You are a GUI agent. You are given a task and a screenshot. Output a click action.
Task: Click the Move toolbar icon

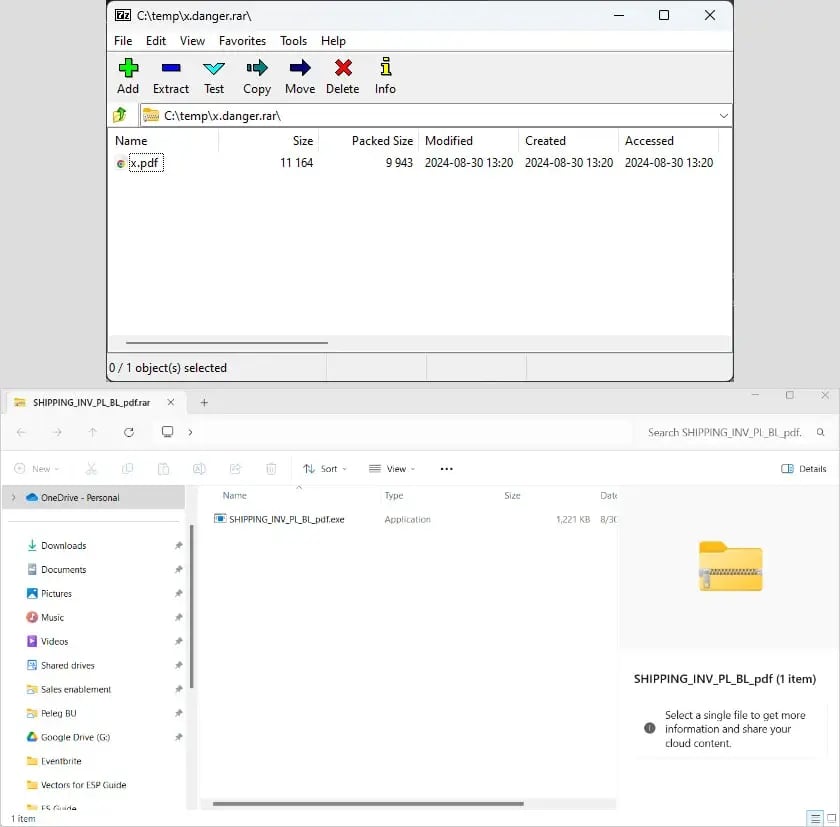coord(300,69)
